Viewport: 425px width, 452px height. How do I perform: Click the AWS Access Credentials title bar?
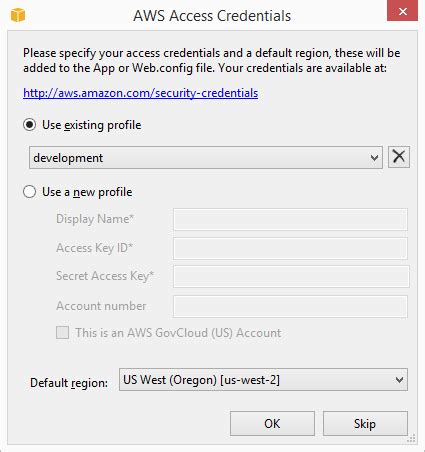212,15
